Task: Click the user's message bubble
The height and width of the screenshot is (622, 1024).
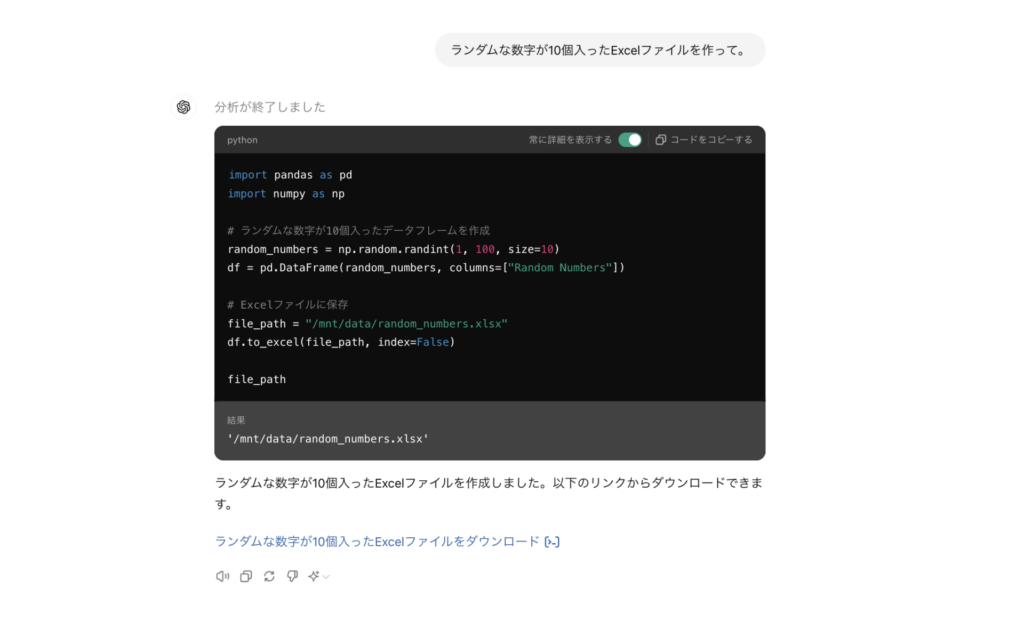Action: 600,49
